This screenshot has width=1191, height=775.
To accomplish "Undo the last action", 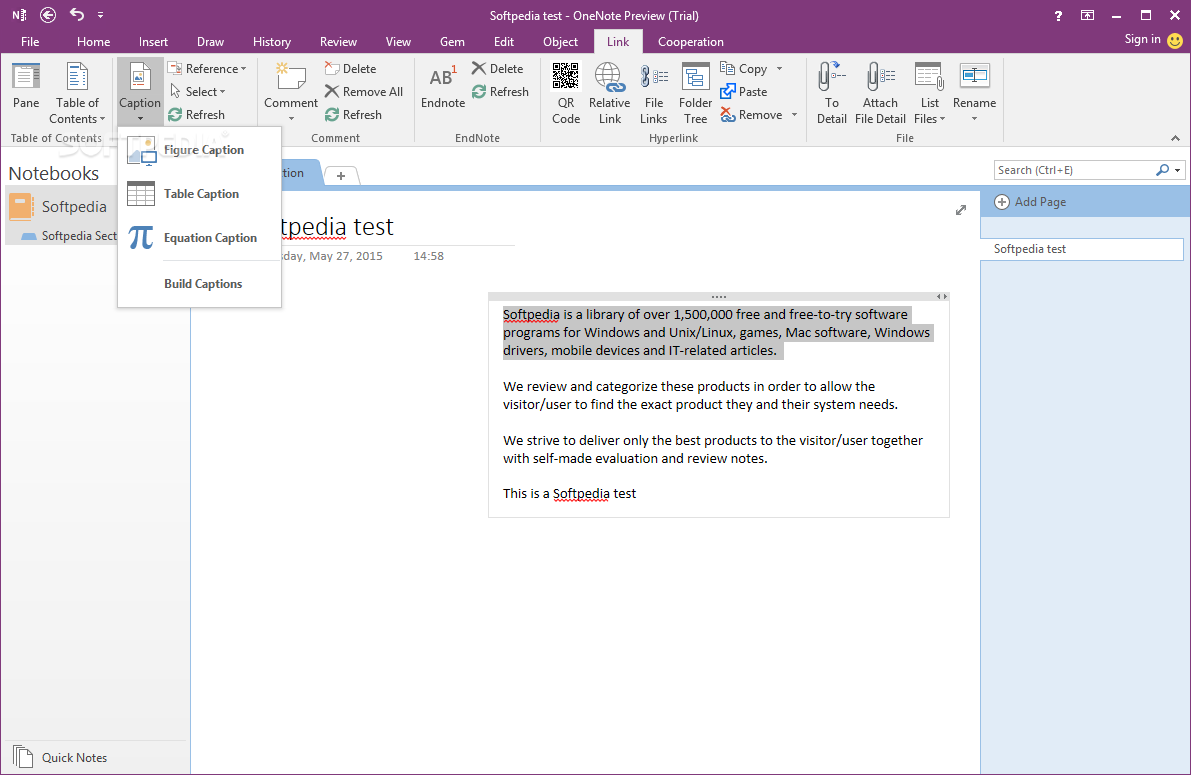I will [x=77, y=14].
